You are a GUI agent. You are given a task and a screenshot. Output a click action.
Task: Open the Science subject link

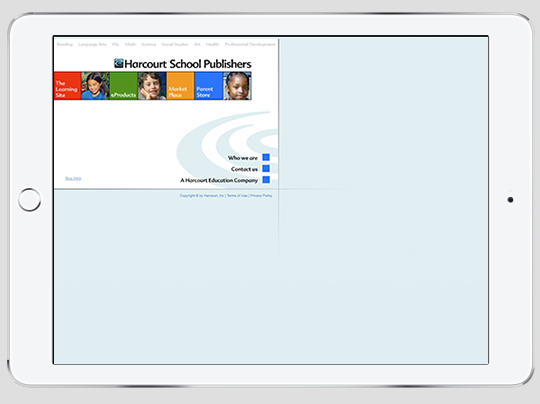[x=149, y=44]
